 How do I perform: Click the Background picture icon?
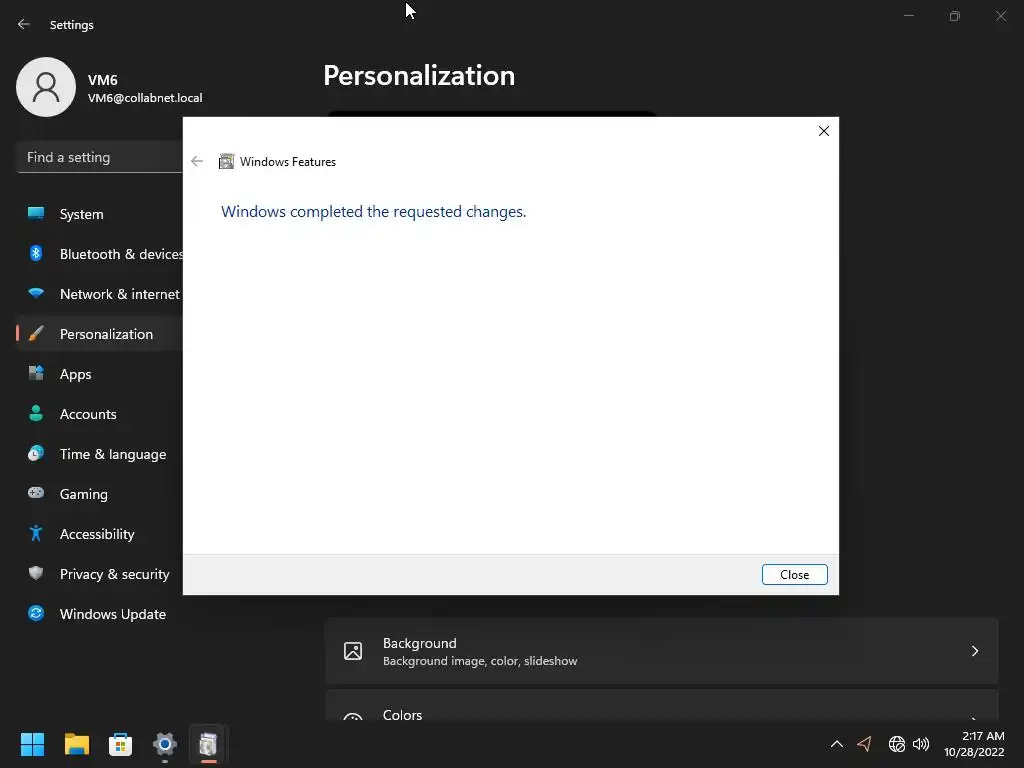(x=353, y=651)
